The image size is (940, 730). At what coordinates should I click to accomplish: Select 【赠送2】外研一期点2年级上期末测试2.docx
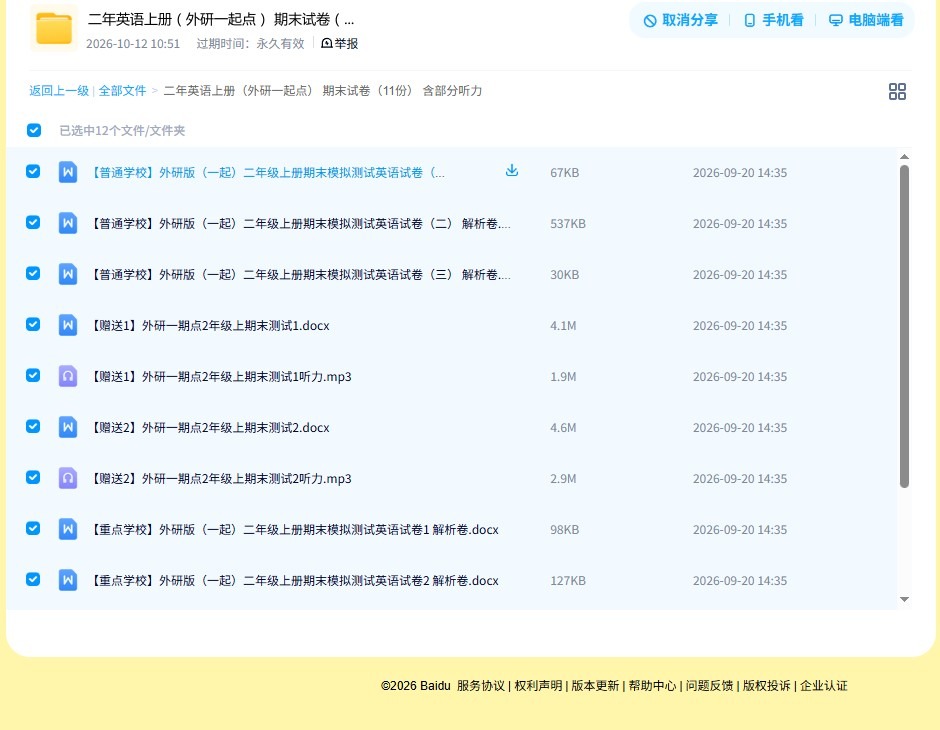click(x=210, y=427)
